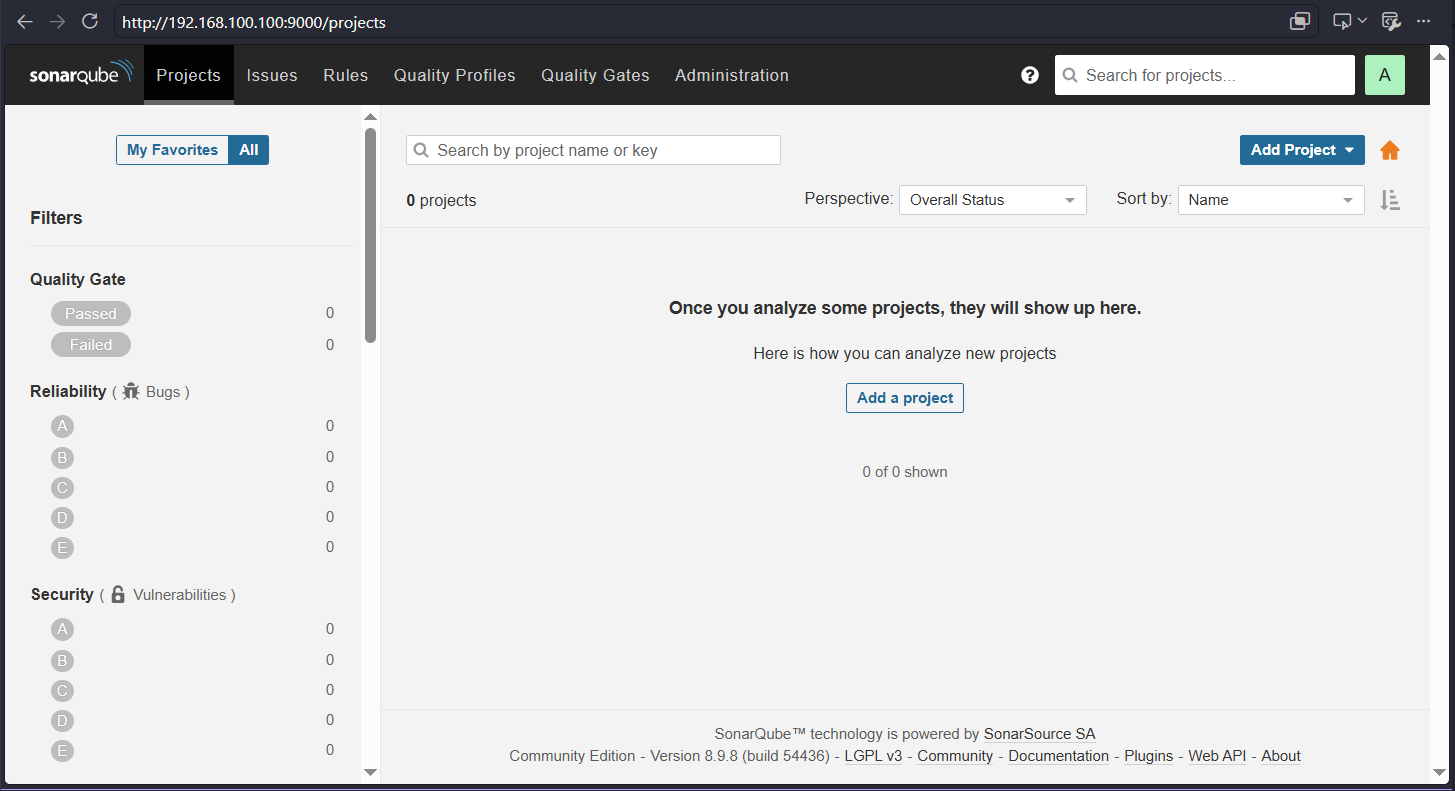This screenshot has height=791, width=1455.
Task: Toggle the sort order direction icon
Action: pyautogui.click(x=1390, y=200)
